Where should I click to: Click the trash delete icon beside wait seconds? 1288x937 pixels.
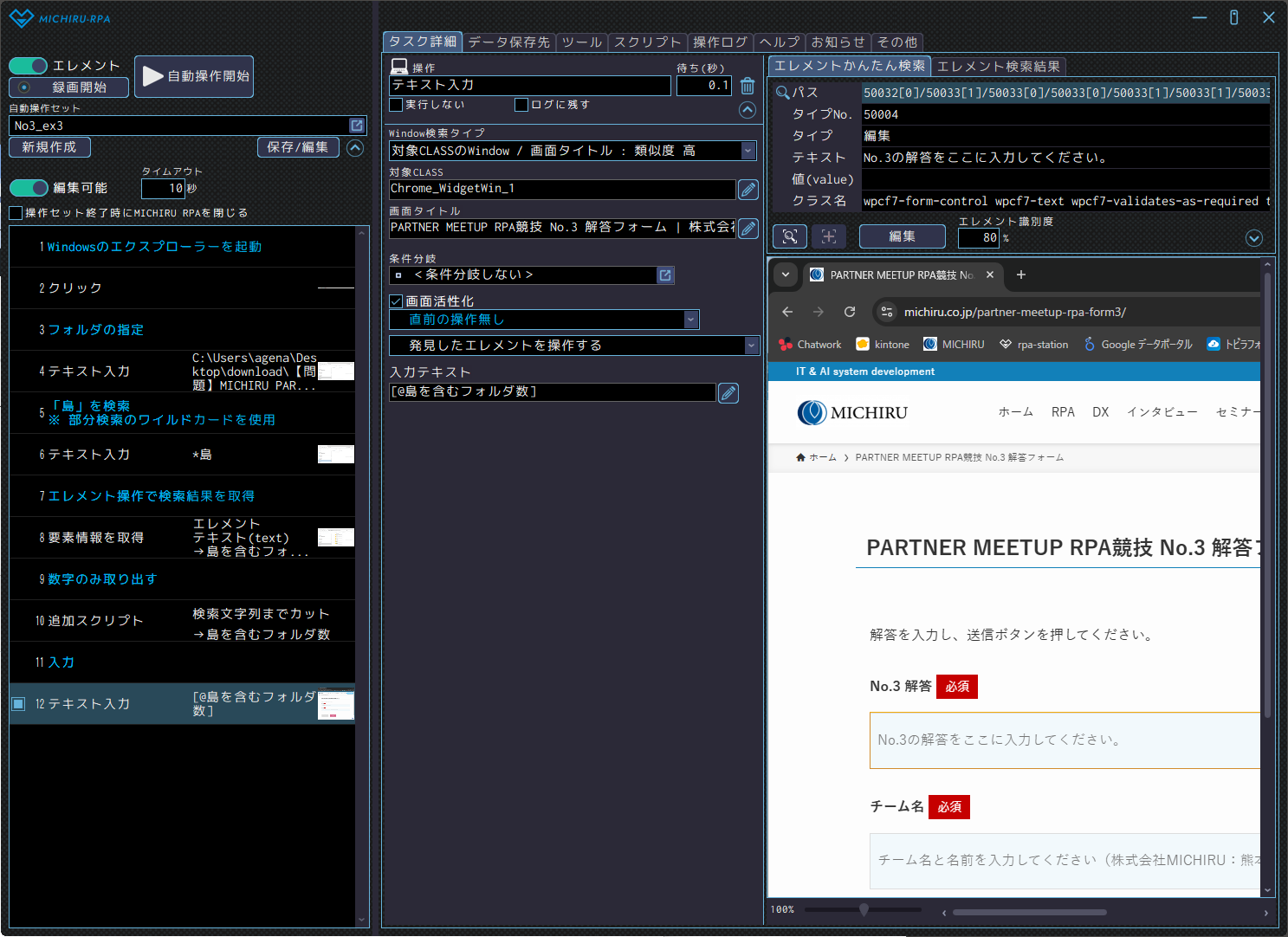pyautogui.click(x=748, y=86)
